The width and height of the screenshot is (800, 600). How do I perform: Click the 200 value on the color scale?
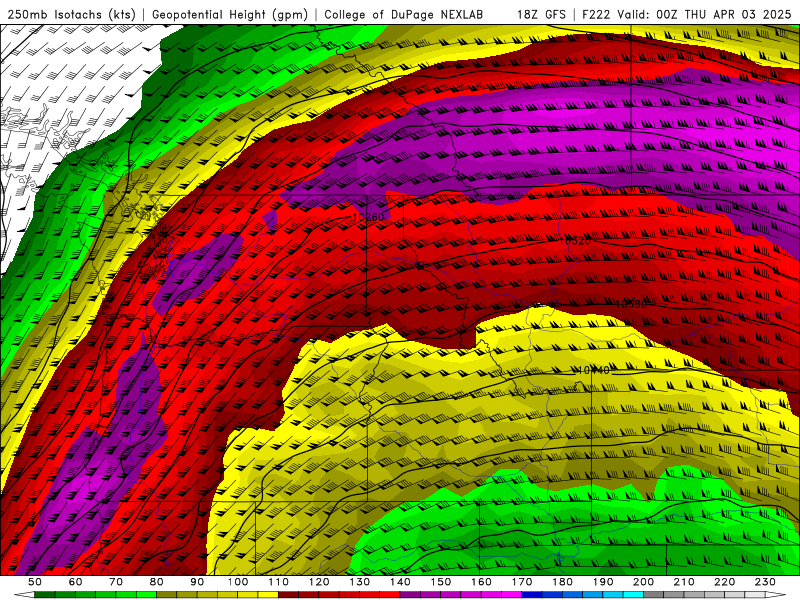[644, 582]
